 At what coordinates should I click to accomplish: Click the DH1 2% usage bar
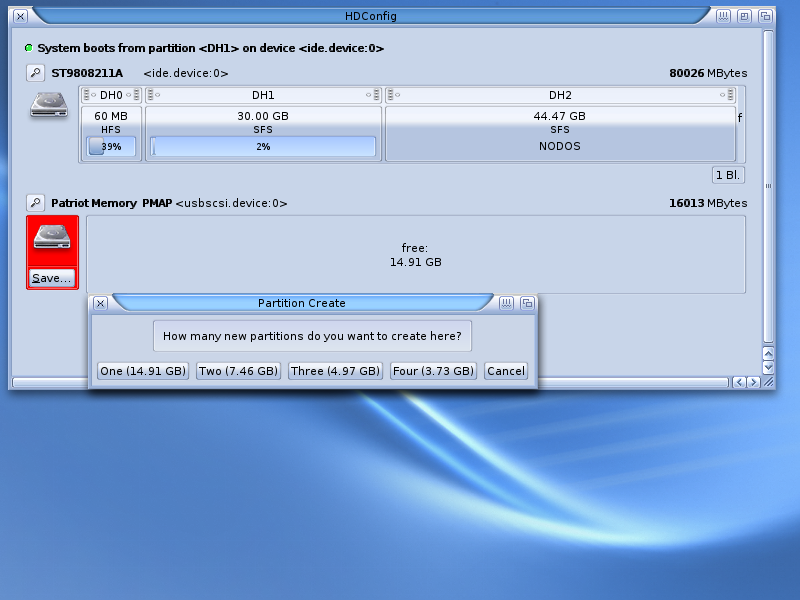(263, 146)
